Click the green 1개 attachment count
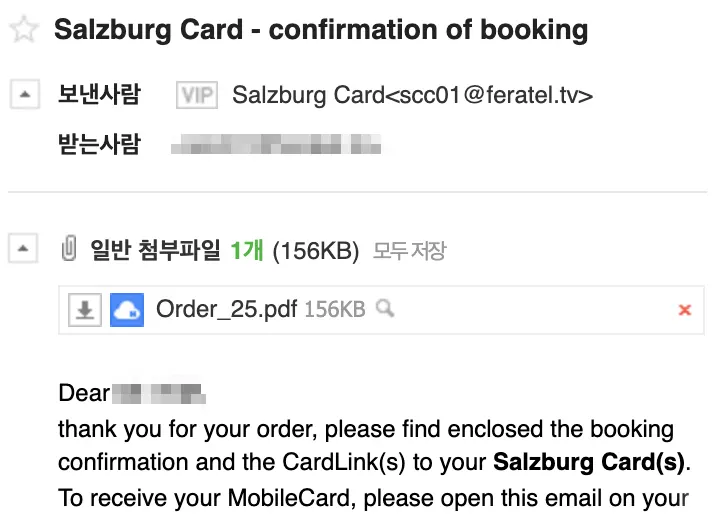The width and height of the screenshot is (723, 516). [246, 250]
